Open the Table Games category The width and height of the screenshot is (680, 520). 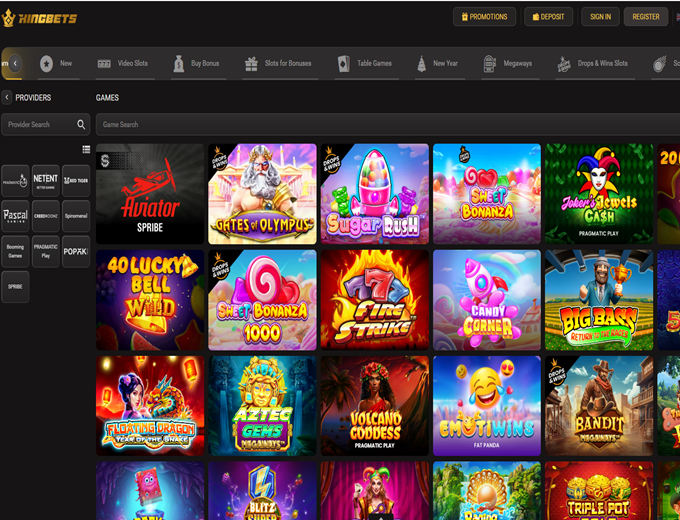(x=367, y=63)
